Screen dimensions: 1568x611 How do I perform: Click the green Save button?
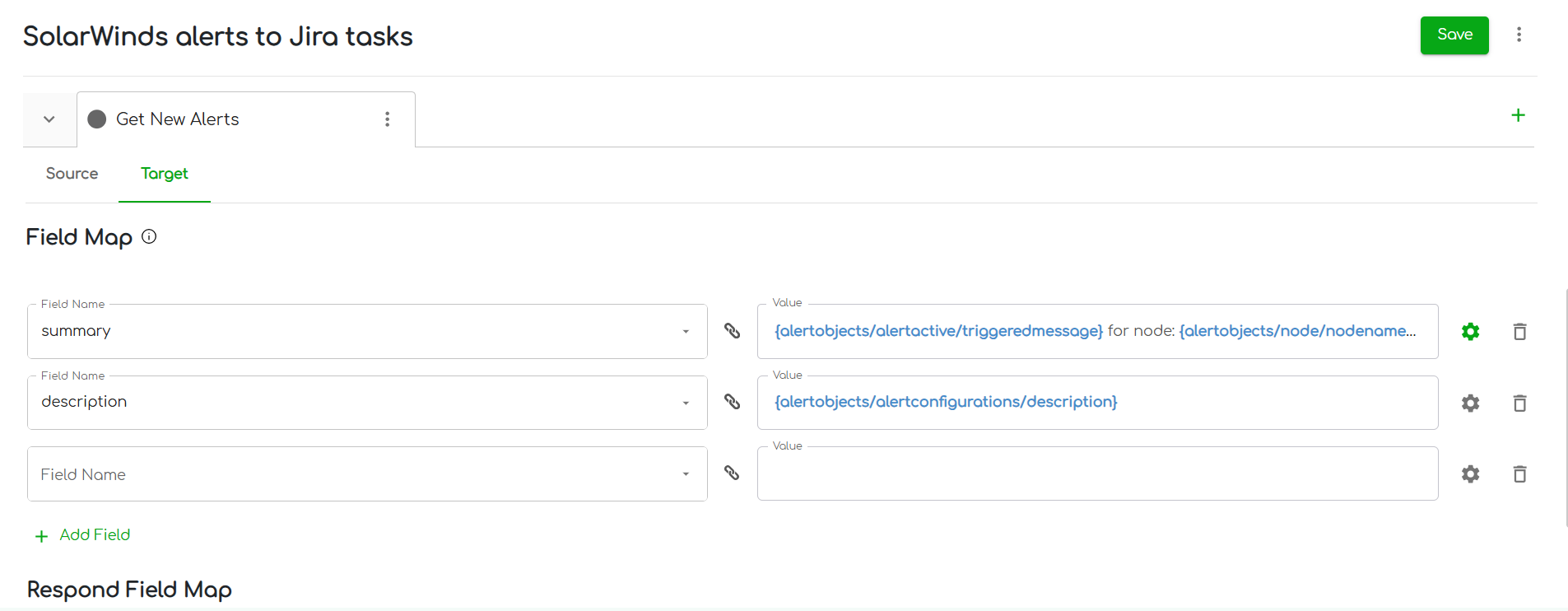1454,35
